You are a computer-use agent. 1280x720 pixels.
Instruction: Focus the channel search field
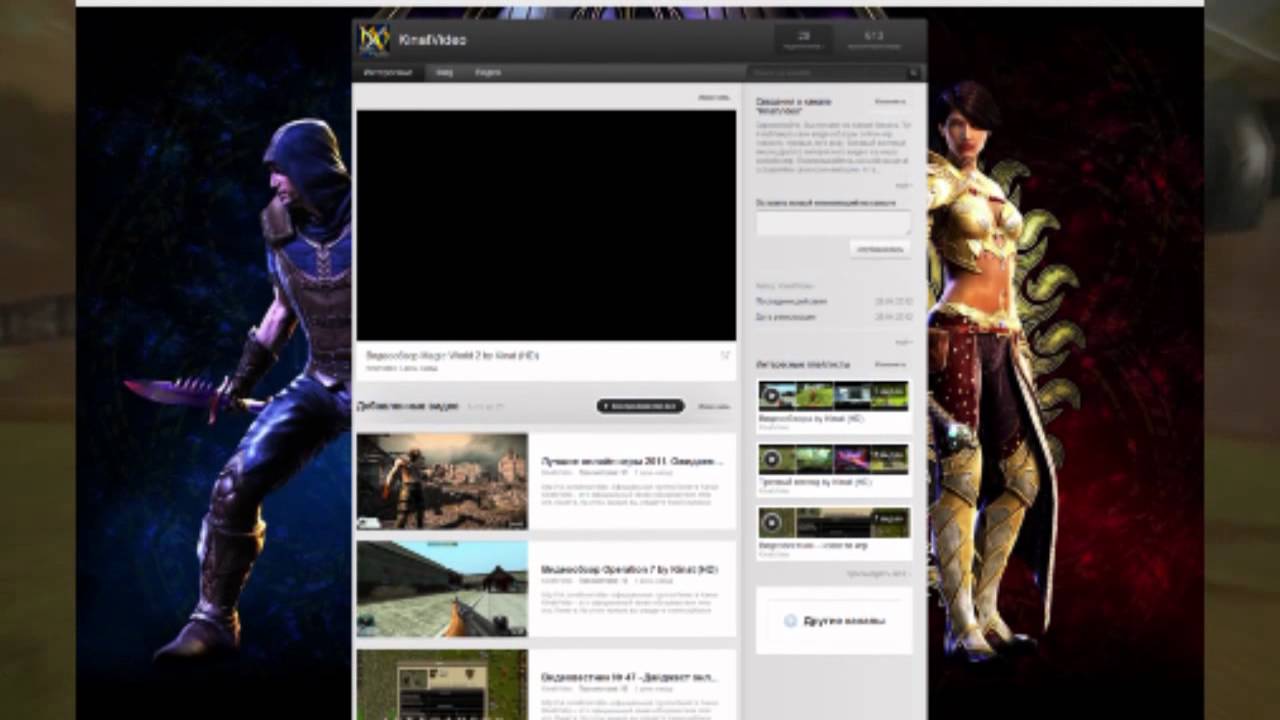827,73
